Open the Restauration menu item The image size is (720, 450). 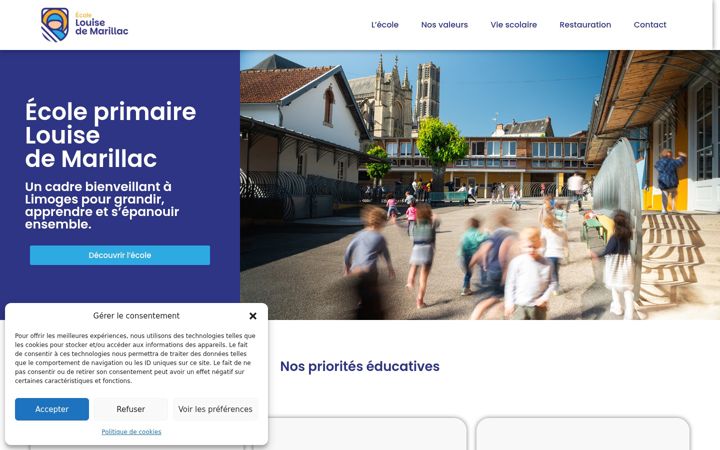pos(585,25)
